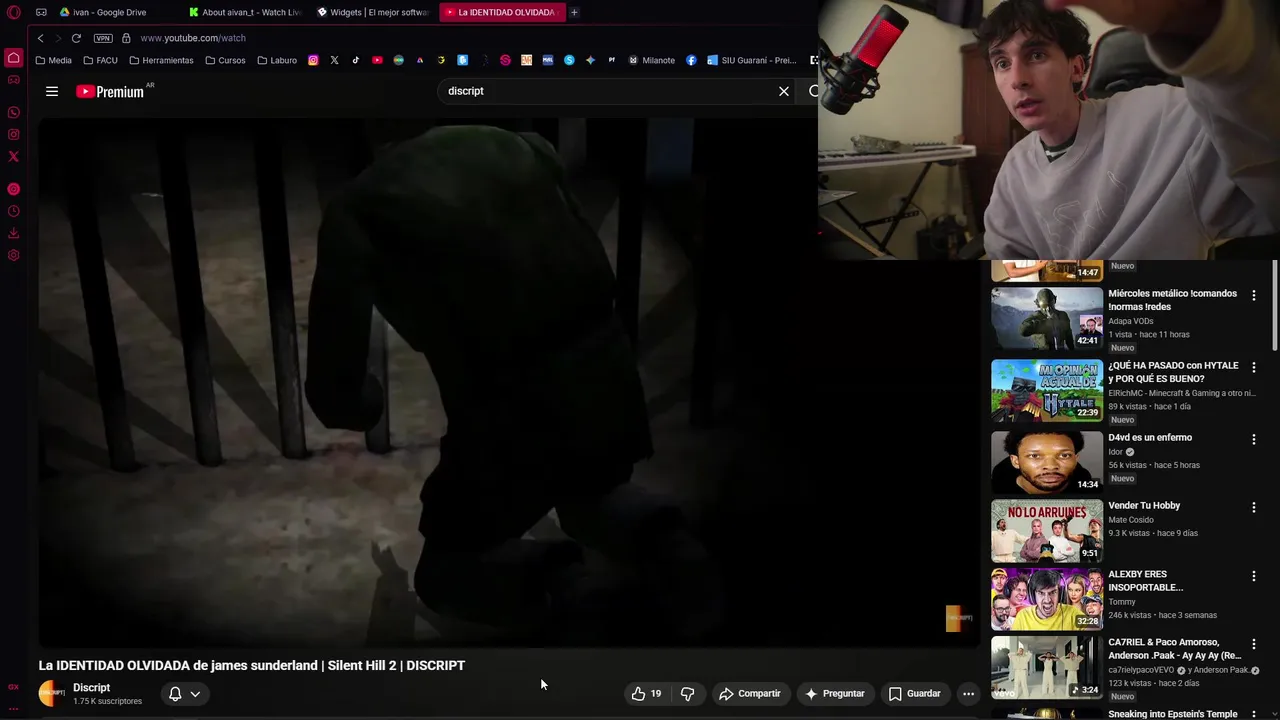Toggle notification bell for Discript channel
The height and width of the screenshot is (720, 1280).
tap(175, 693)
